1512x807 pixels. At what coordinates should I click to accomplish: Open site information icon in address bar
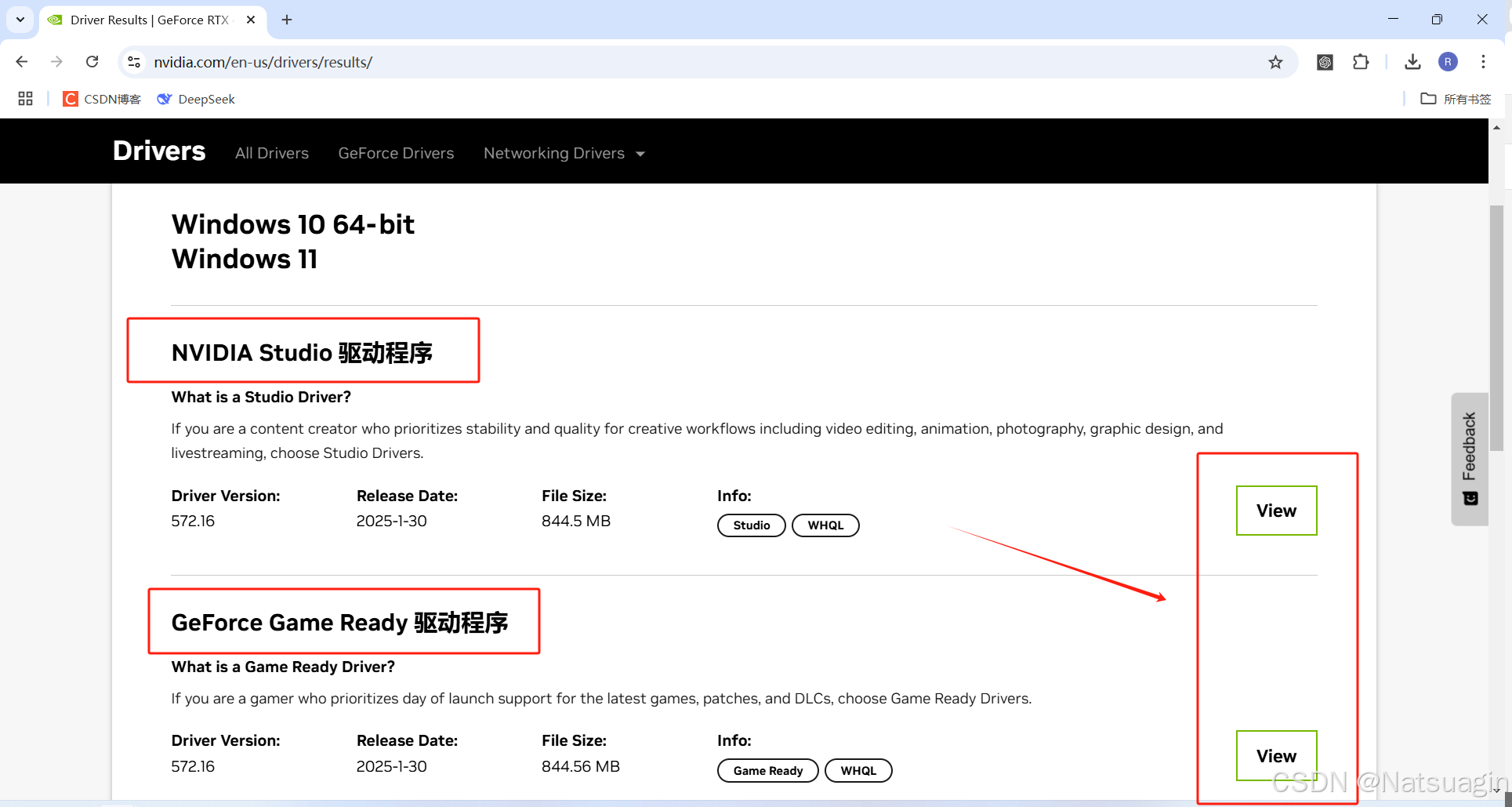(134, 62)
